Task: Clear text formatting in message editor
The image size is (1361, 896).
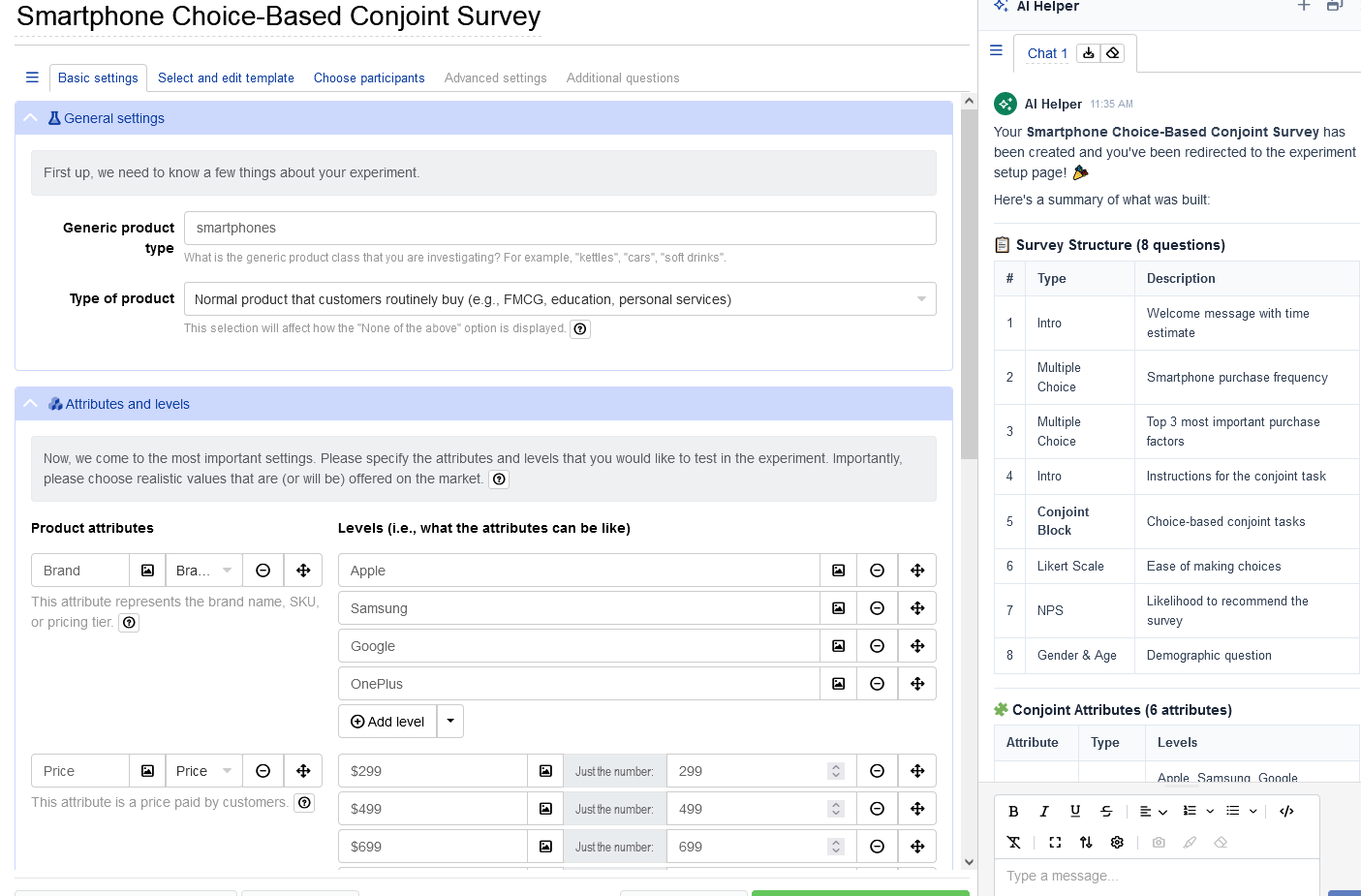Action: click(1013, 843)
